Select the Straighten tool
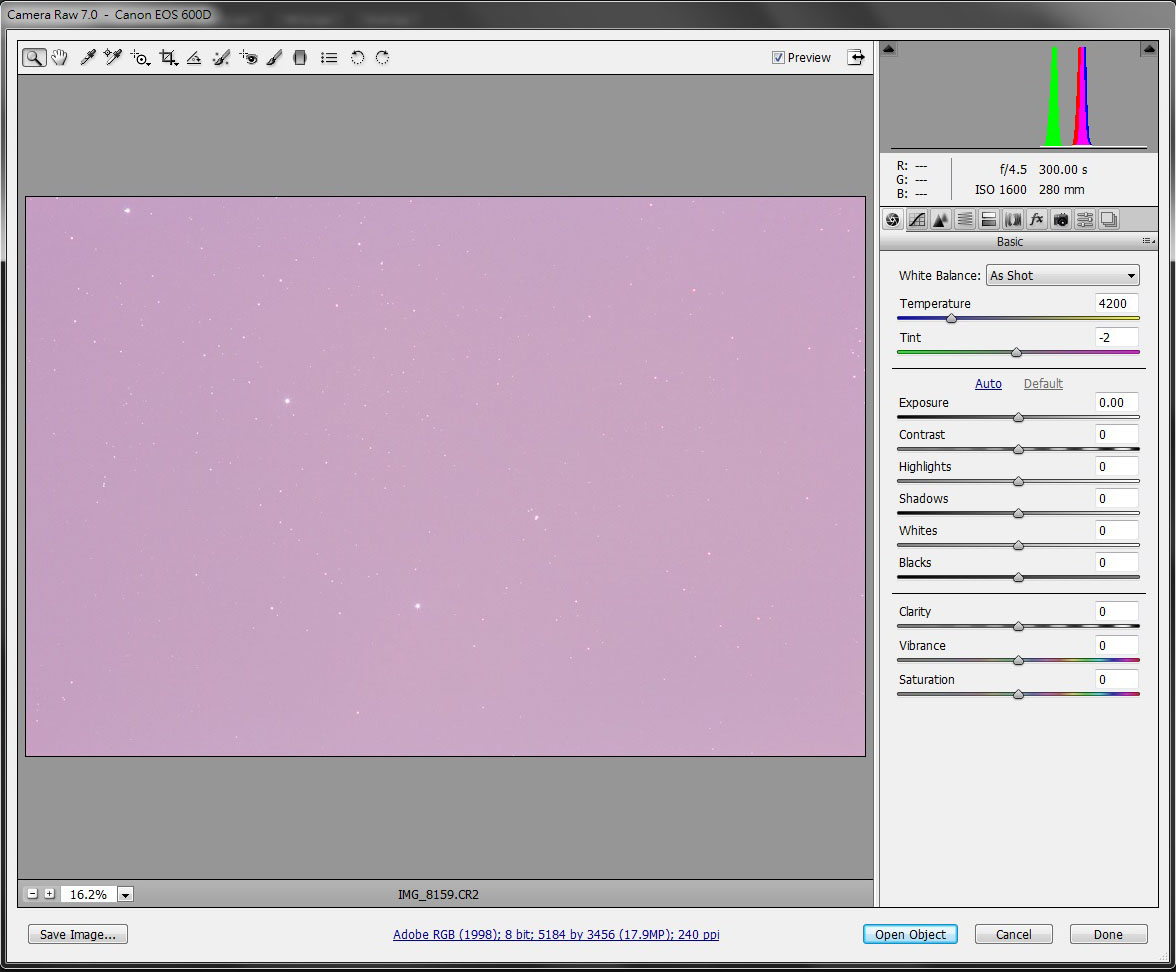Image resolution: width=1176 pixels, height=972 pixels. pos(194,58)
